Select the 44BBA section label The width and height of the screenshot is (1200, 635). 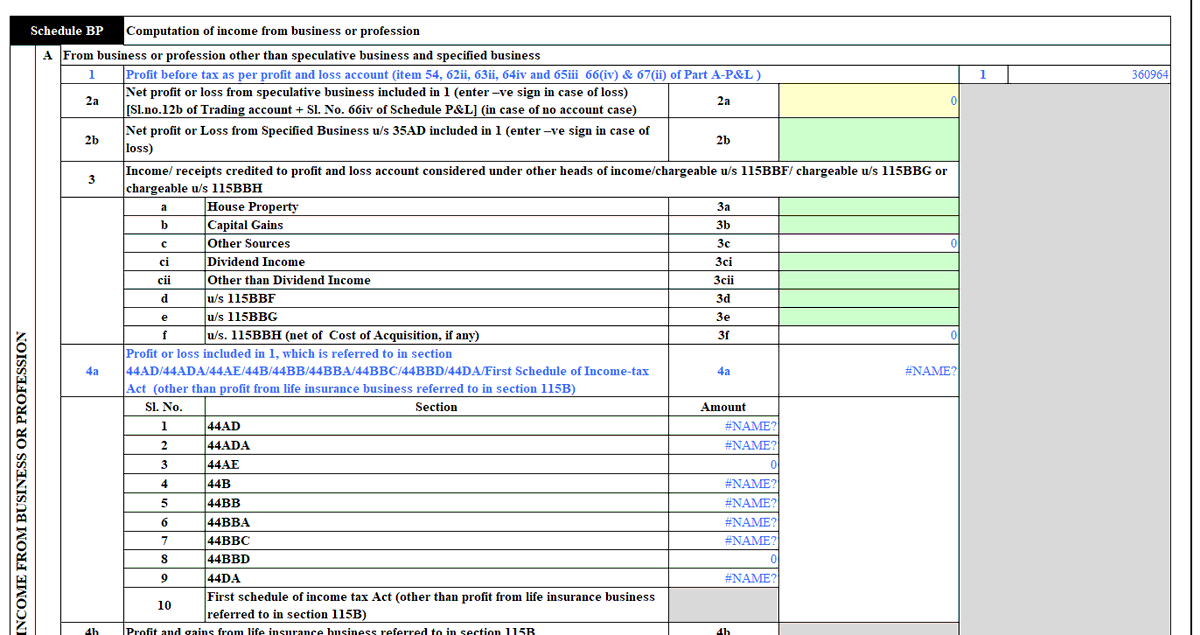tap(436, 522)
